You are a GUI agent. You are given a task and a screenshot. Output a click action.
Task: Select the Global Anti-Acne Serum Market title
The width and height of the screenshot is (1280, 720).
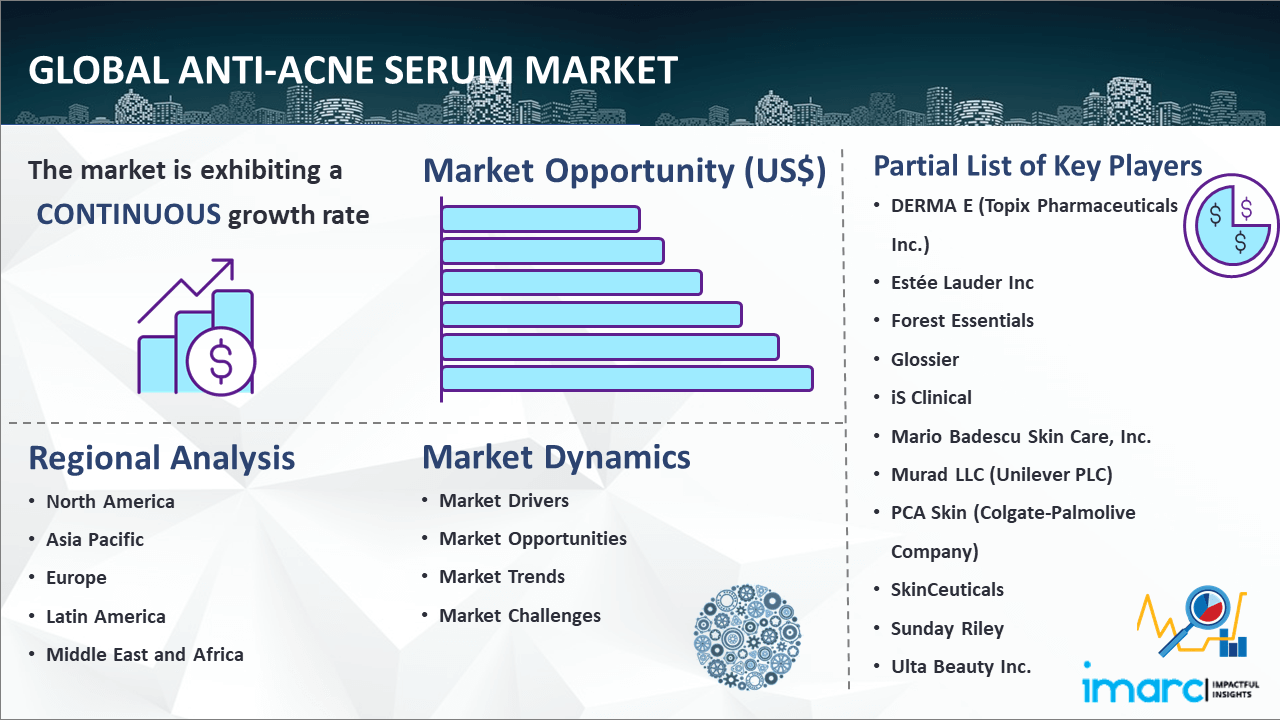353,70
